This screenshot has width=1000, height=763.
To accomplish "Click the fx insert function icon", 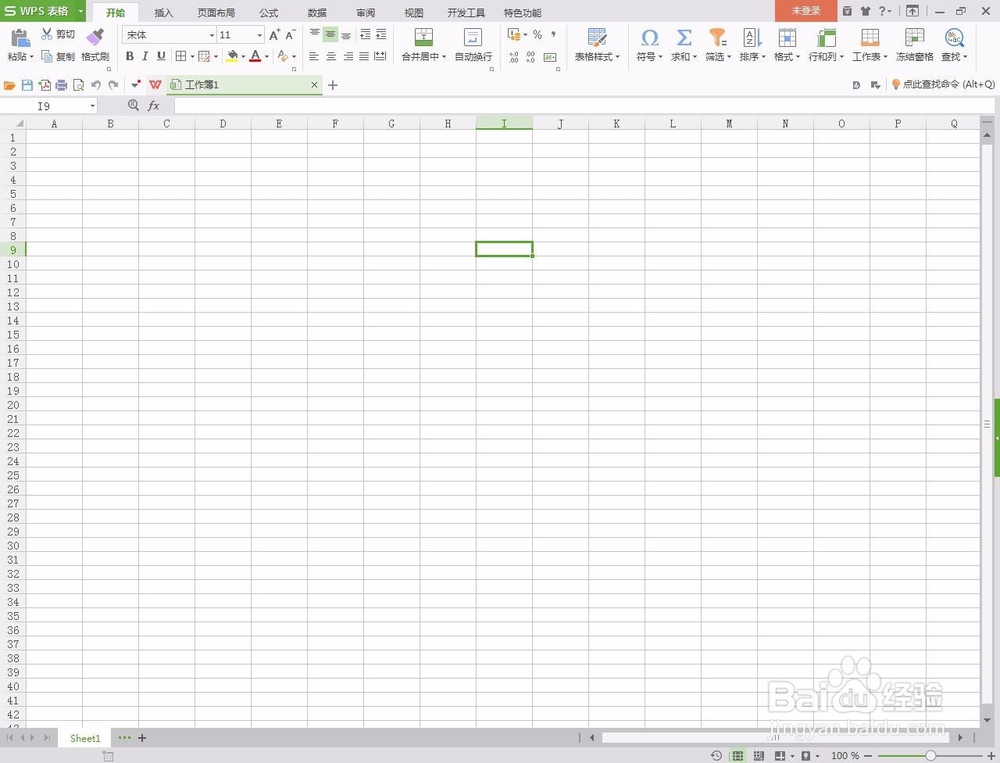I will coord(153,106).
